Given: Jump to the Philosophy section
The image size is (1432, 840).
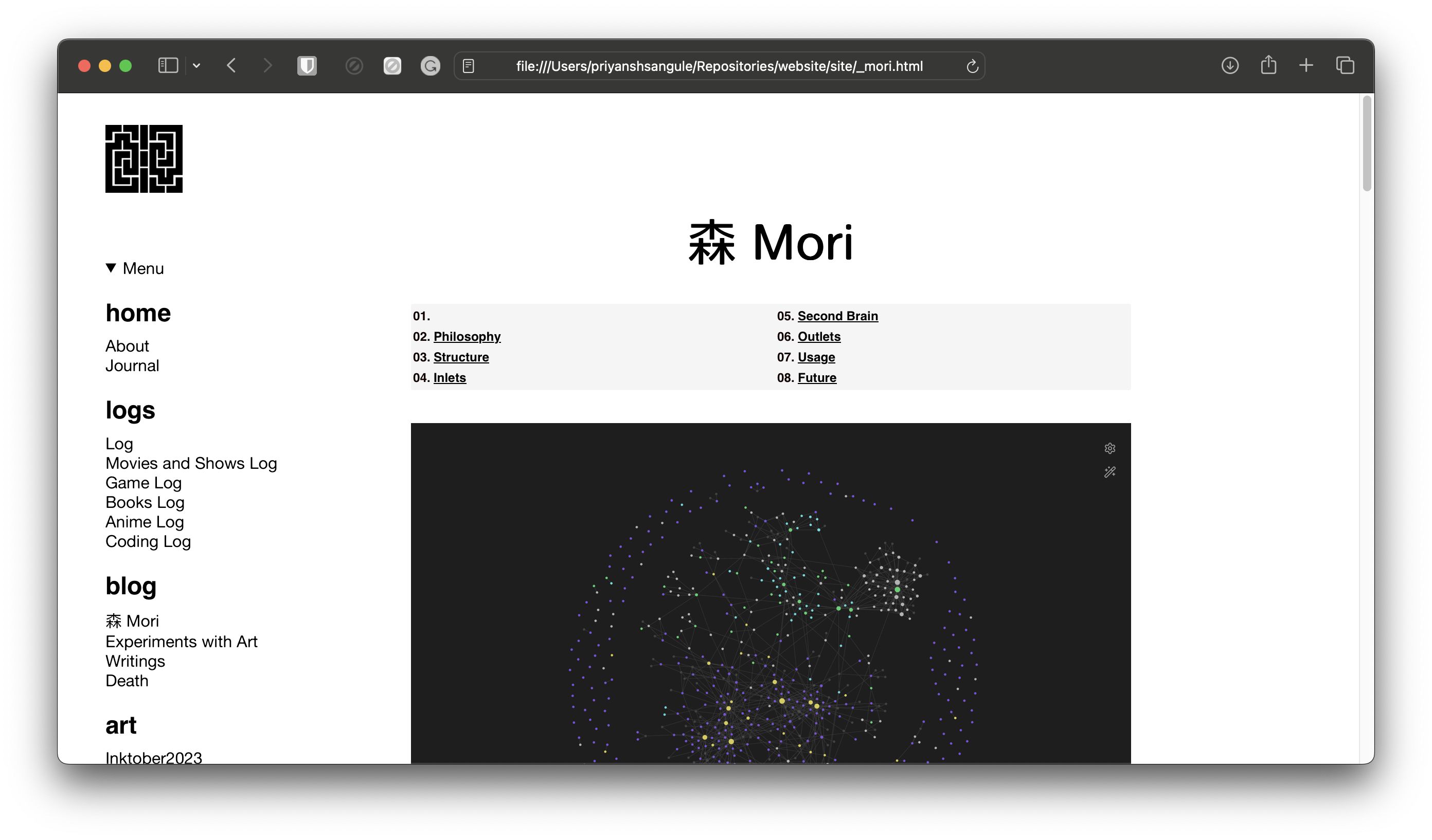Looking at the screenshot, I should 467,336.
